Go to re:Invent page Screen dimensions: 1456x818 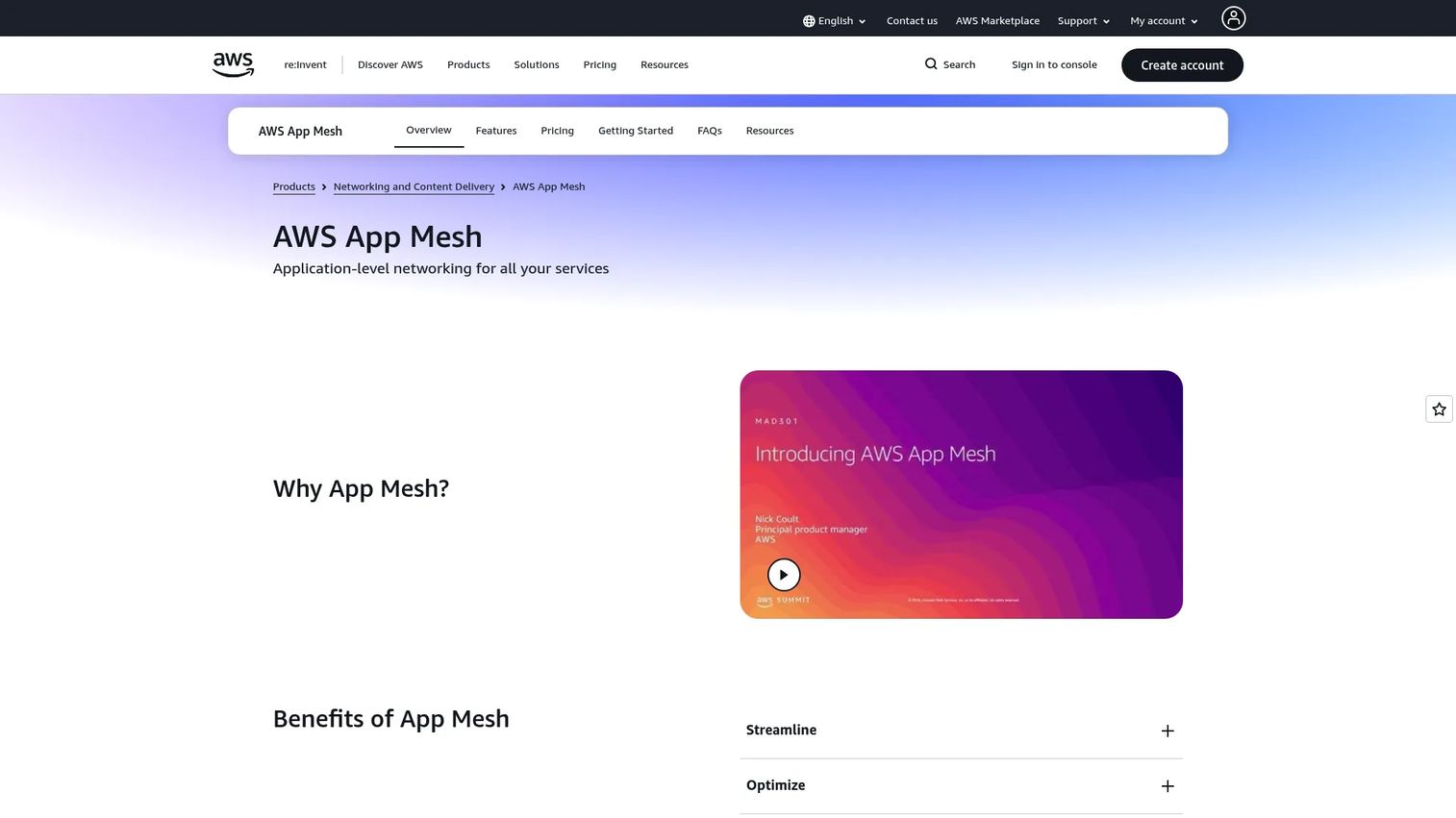tap(305, 65)
